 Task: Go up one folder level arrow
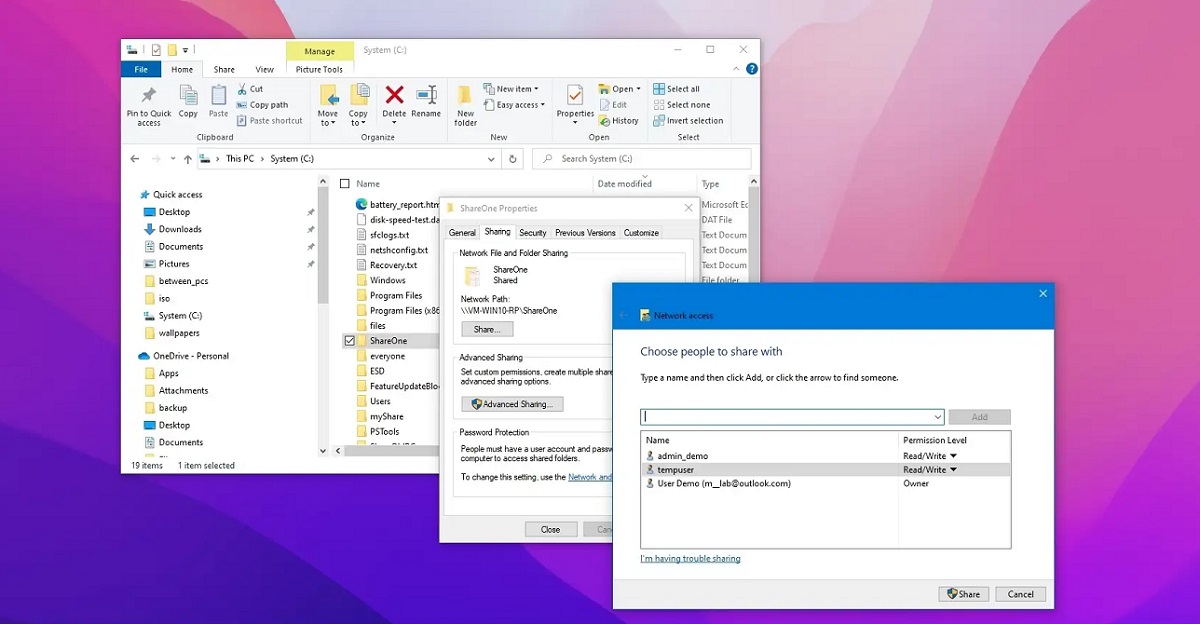tap(187, 159)
